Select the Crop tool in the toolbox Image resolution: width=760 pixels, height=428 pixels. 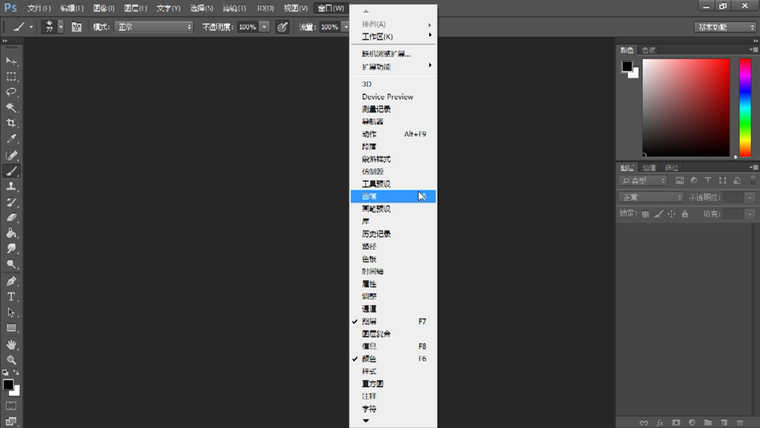pos(12,123)
